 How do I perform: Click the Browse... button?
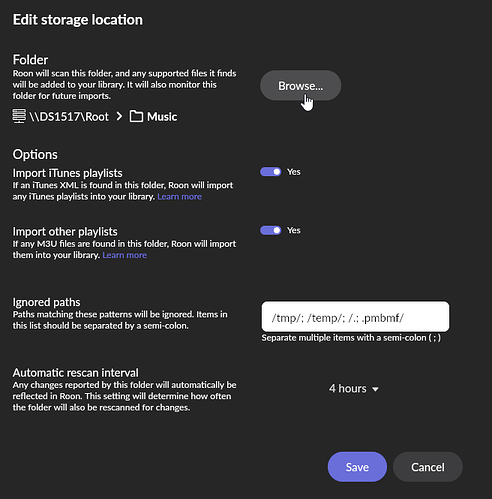pyautogui.click(x=300, y=86)
